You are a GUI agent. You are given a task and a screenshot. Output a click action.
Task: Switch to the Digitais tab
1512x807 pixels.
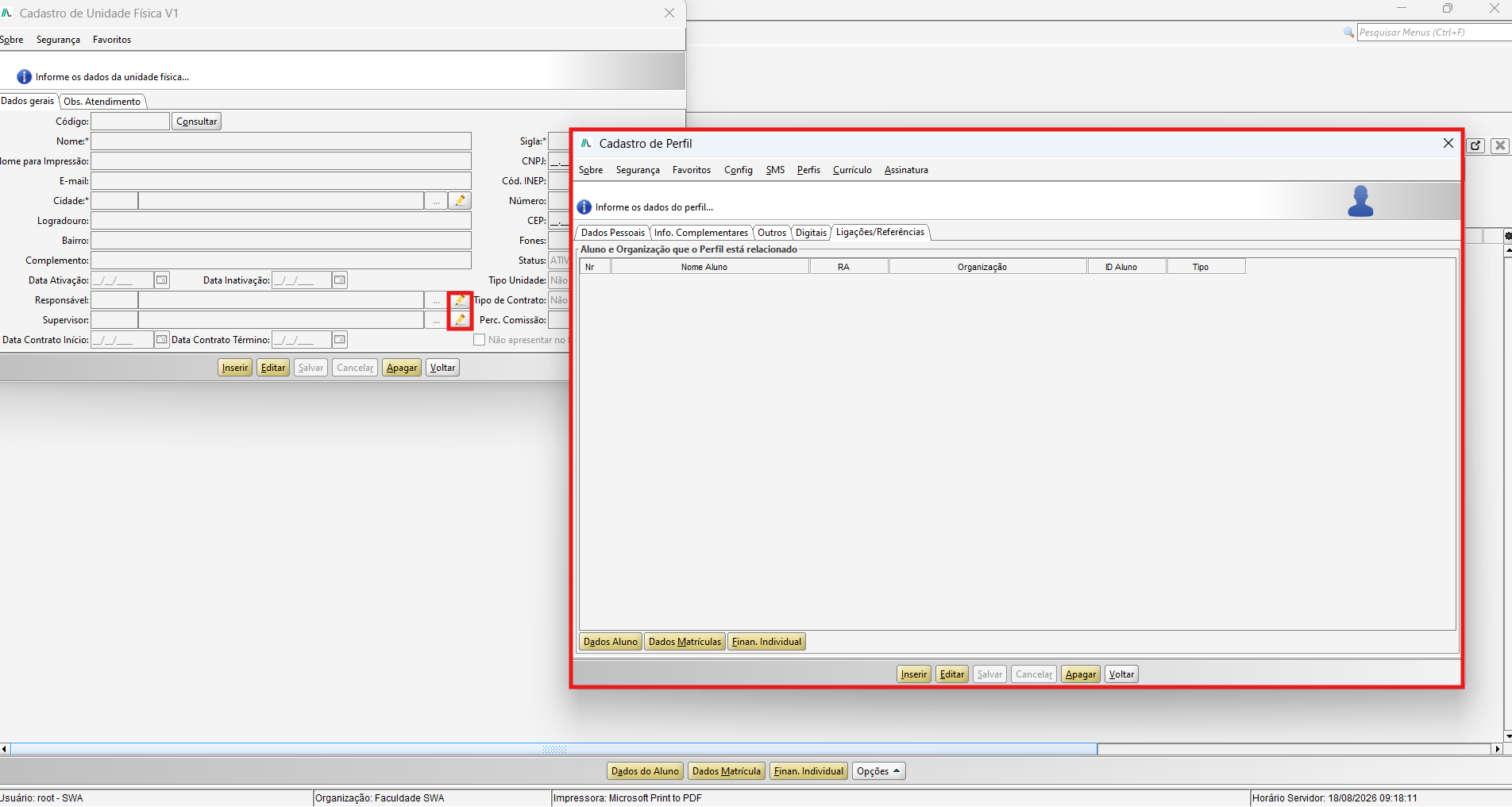811,233
